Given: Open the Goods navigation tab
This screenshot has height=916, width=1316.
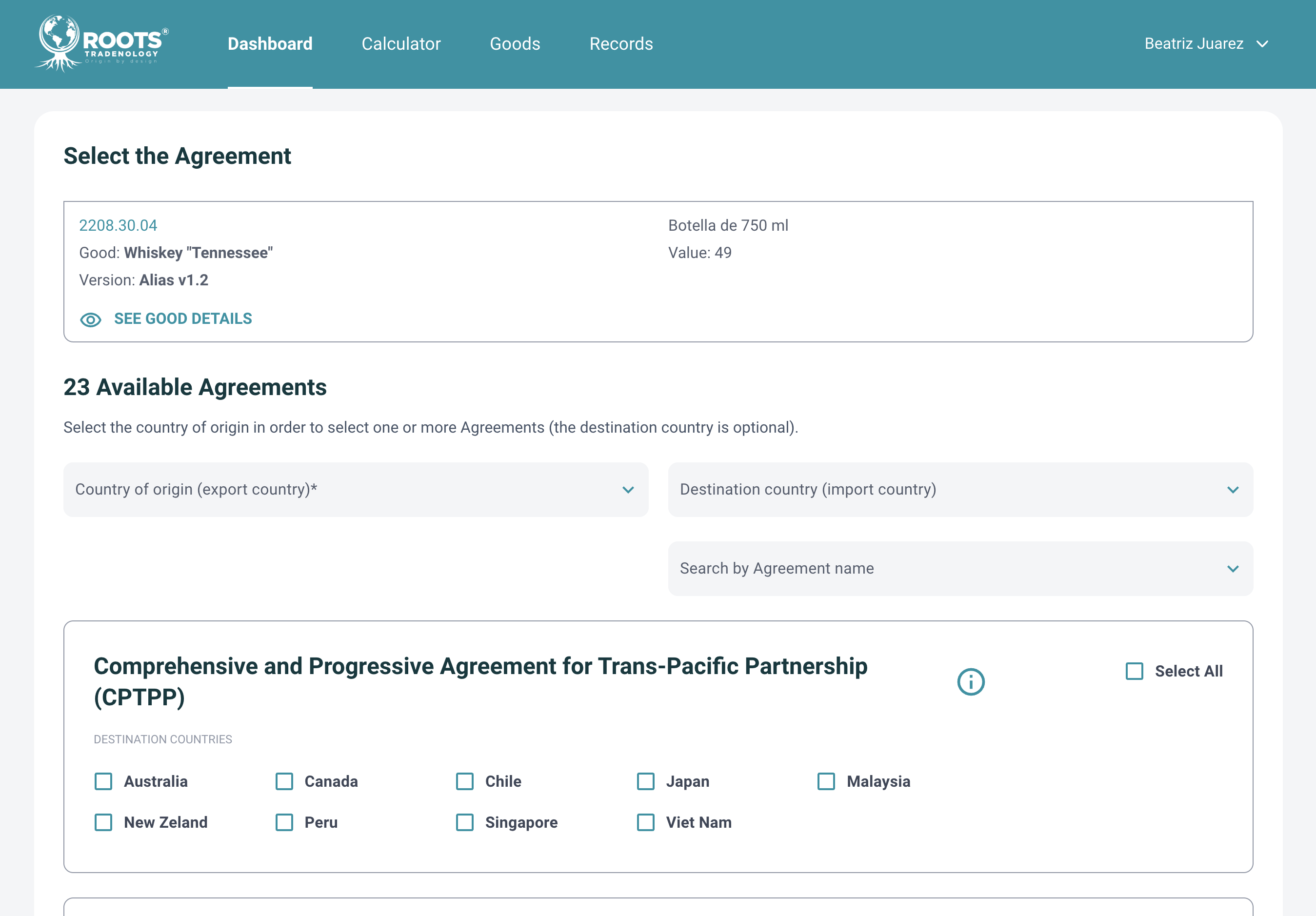Looking at the screenshot, I should [515, 44].
